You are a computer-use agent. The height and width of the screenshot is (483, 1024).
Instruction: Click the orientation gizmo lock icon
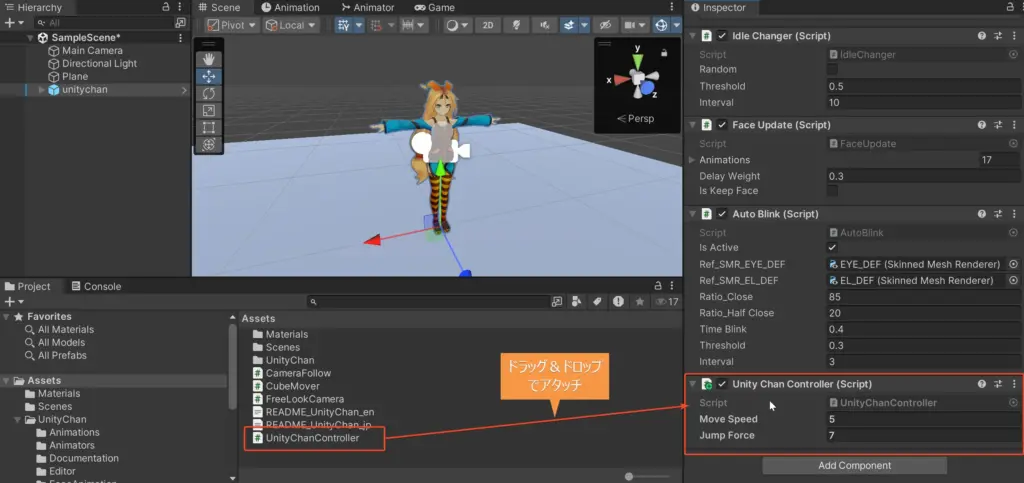pos(664,53)
